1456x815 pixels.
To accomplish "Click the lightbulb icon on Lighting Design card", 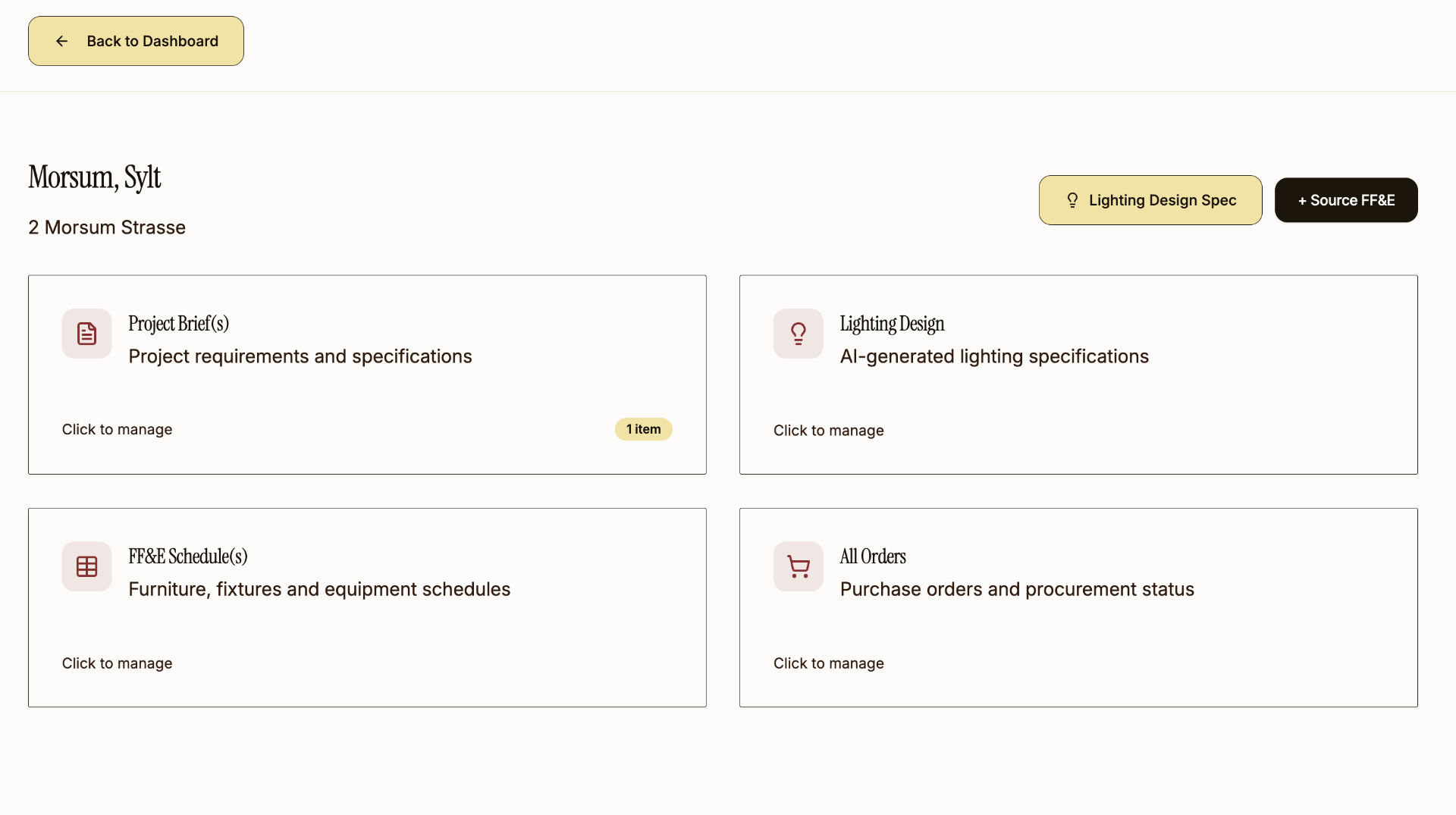I will [799, 334].
